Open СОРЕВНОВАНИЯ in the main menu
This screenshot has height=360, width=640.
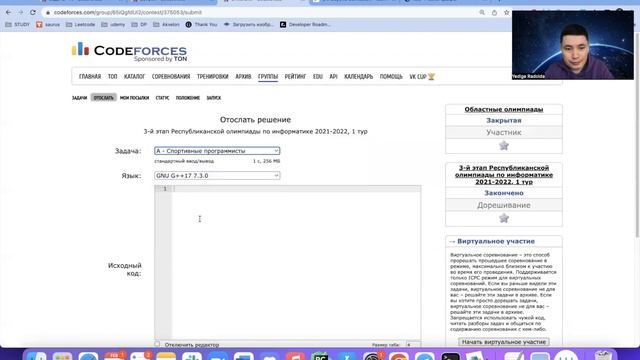tap(171, 77)
